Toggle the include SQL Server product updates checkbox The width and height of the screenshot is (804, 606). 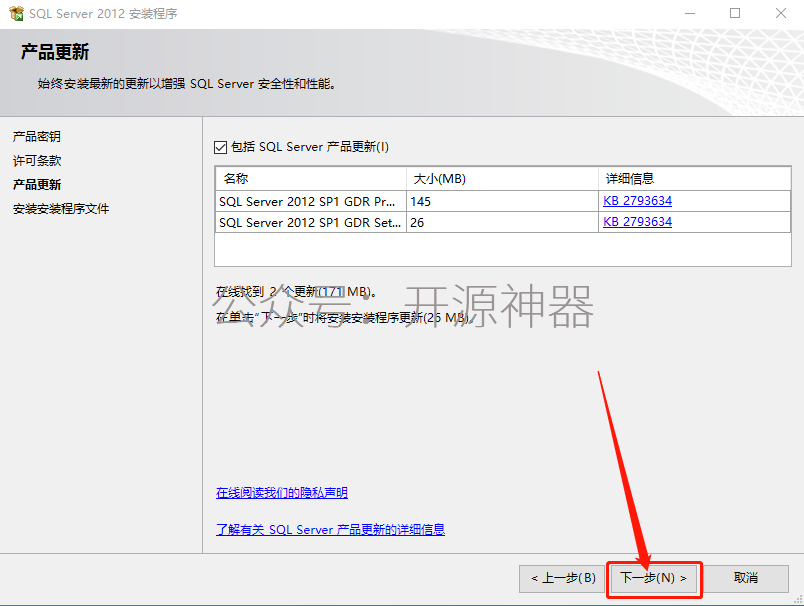(x=220, y=147)
